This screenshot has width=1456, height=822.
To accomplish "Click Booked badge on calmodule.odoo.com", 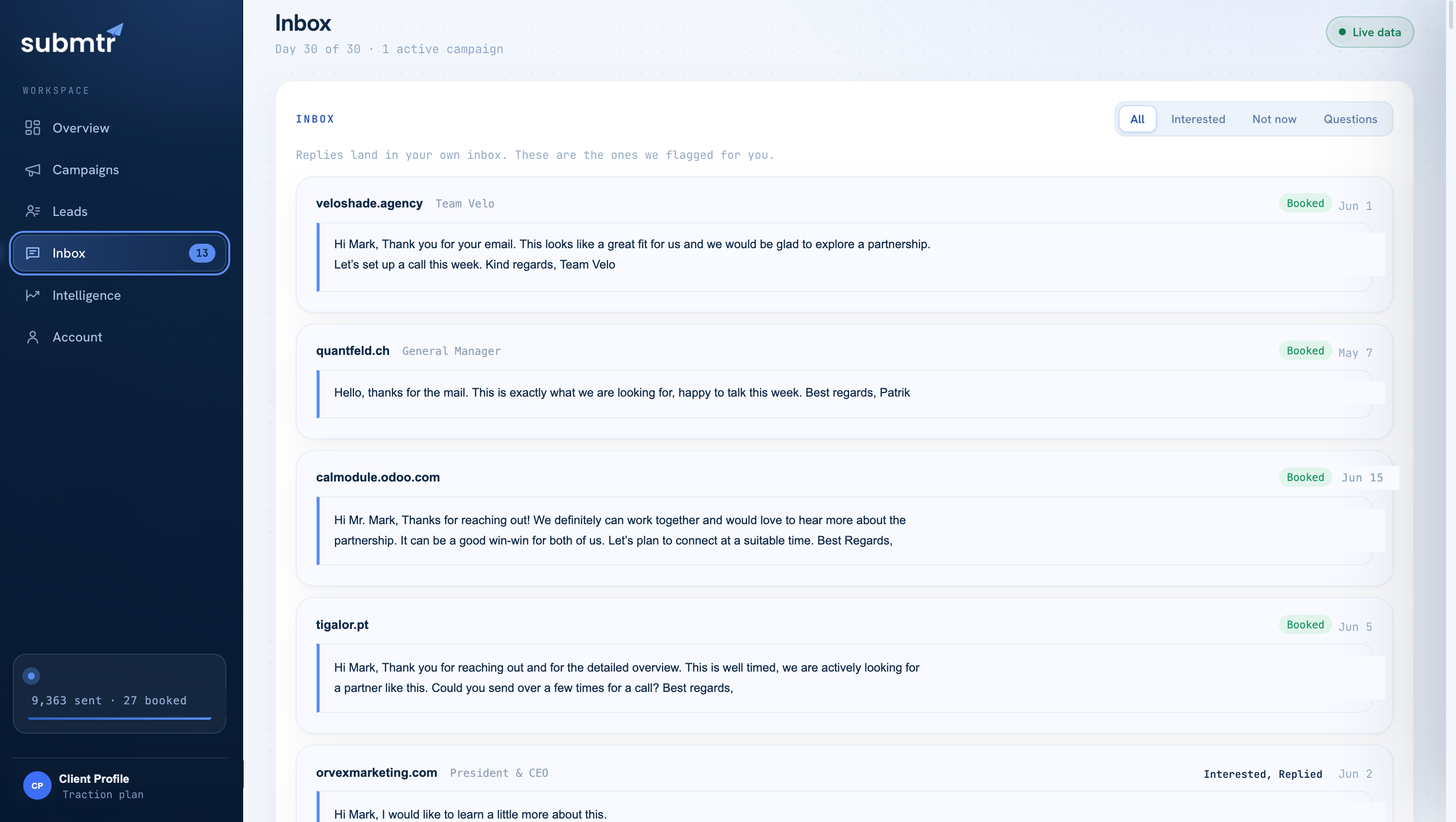I will (1305, 477).
